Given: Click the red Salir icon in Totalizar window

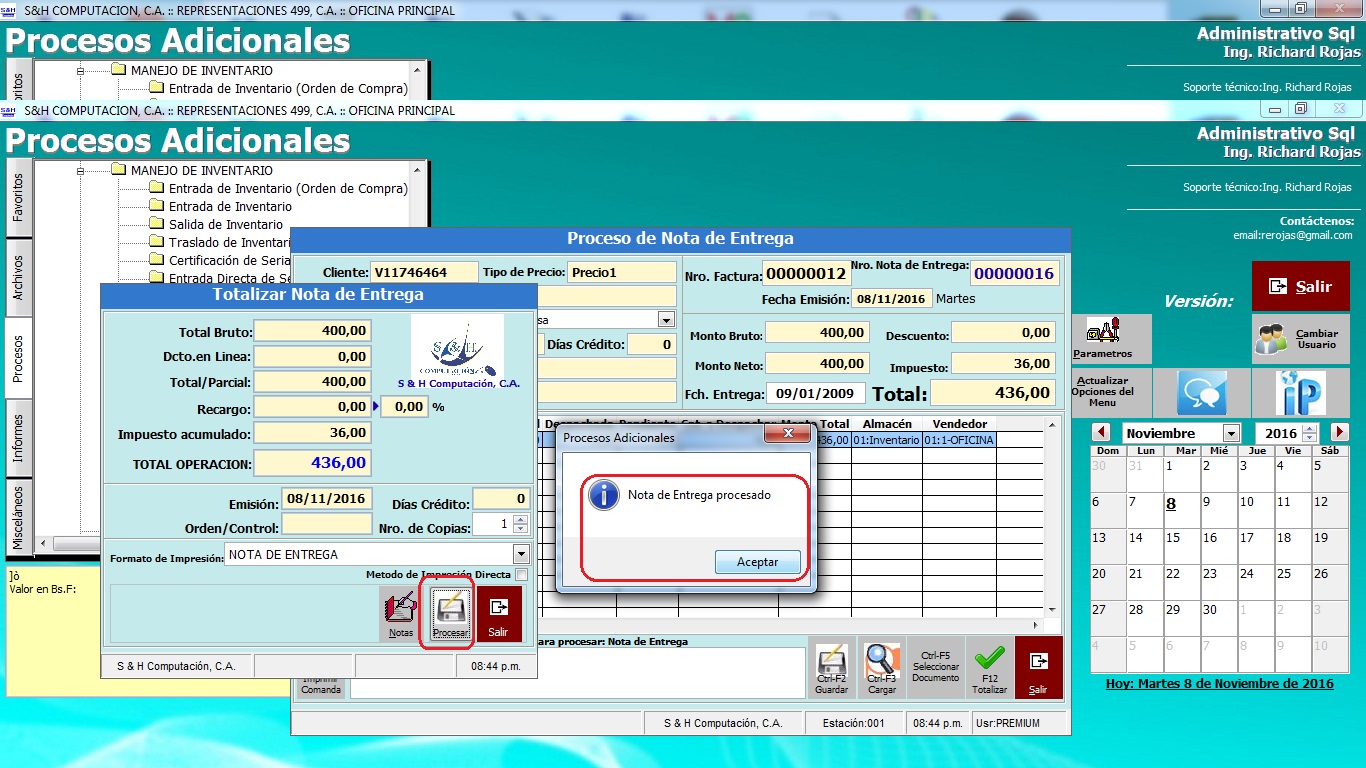Looking at the screenshot, I should point(498,613).
